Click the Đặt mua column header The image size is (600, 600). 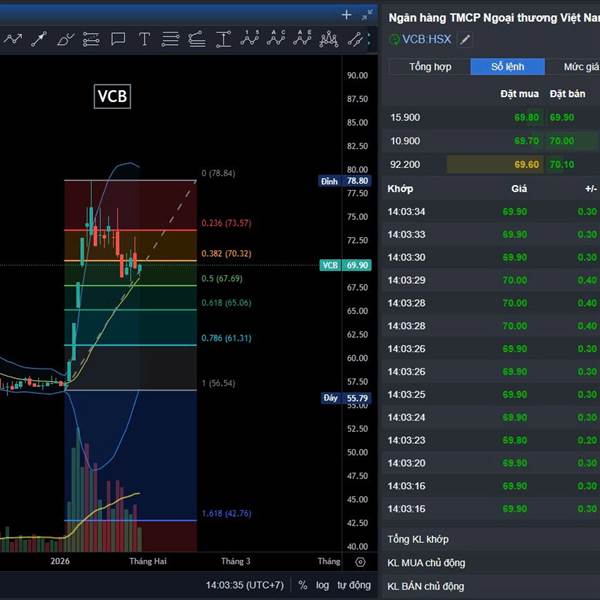(519, 94)
